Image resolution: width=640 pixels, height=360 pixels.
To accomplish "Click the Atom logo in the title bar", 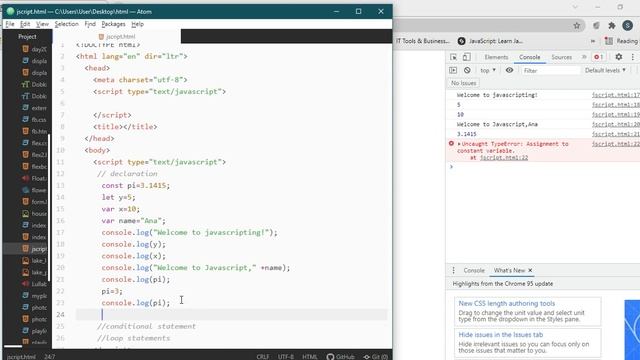I will (11, 11).
